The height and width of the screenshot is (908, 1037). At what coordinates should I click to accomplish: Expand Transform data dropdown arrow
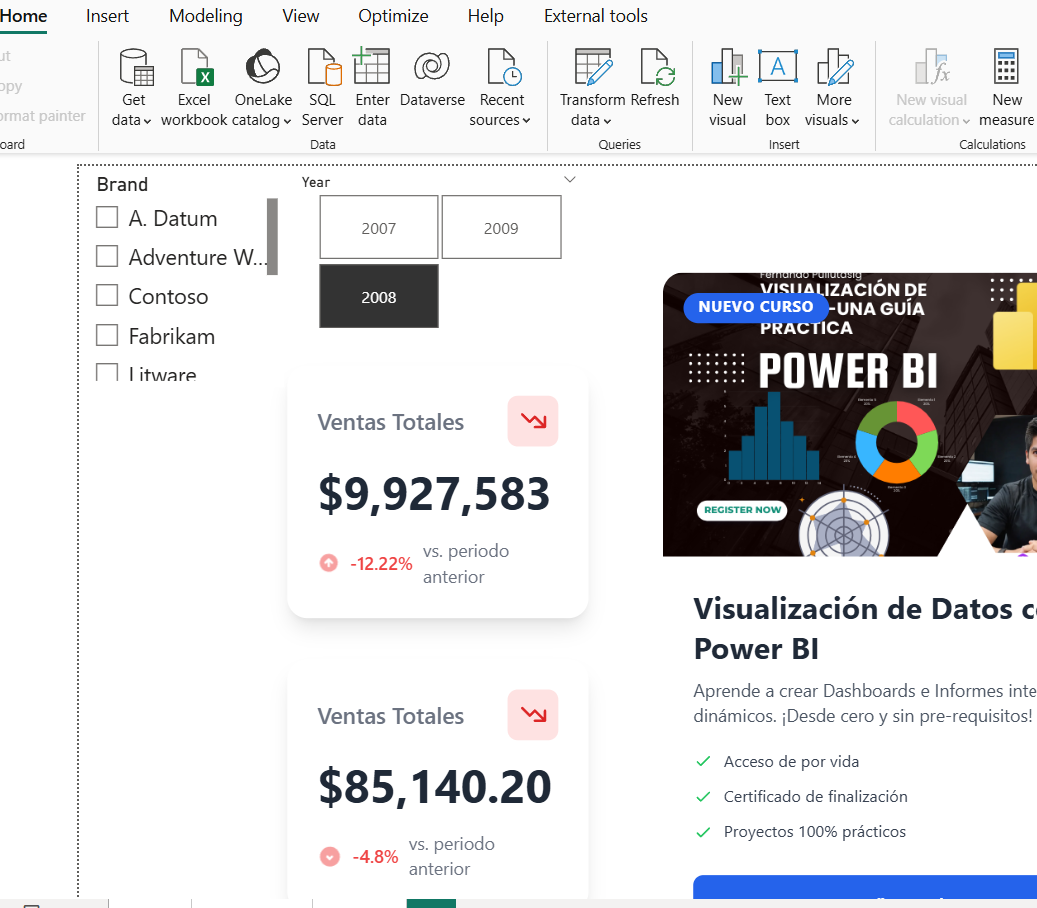[x=607, y=121]
